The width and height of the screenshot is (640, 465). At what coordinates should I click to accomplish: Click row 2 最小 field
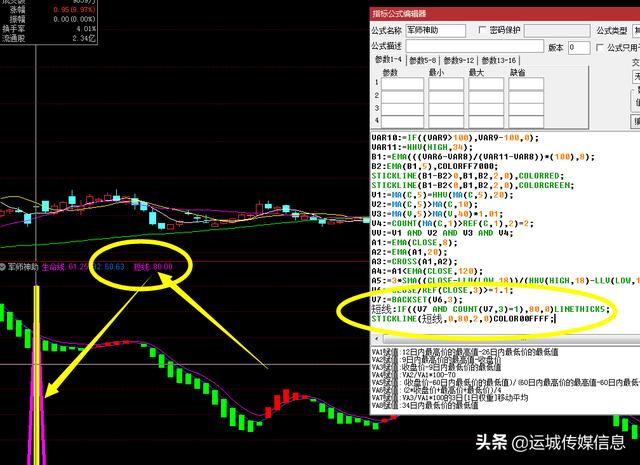pos(446,96)
